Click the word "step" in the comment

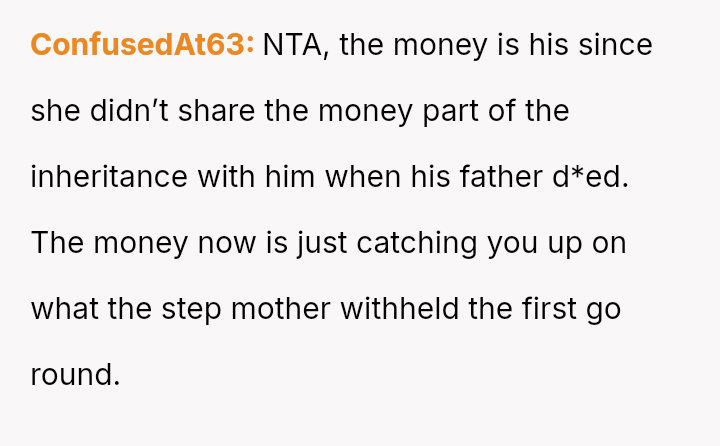190,309
